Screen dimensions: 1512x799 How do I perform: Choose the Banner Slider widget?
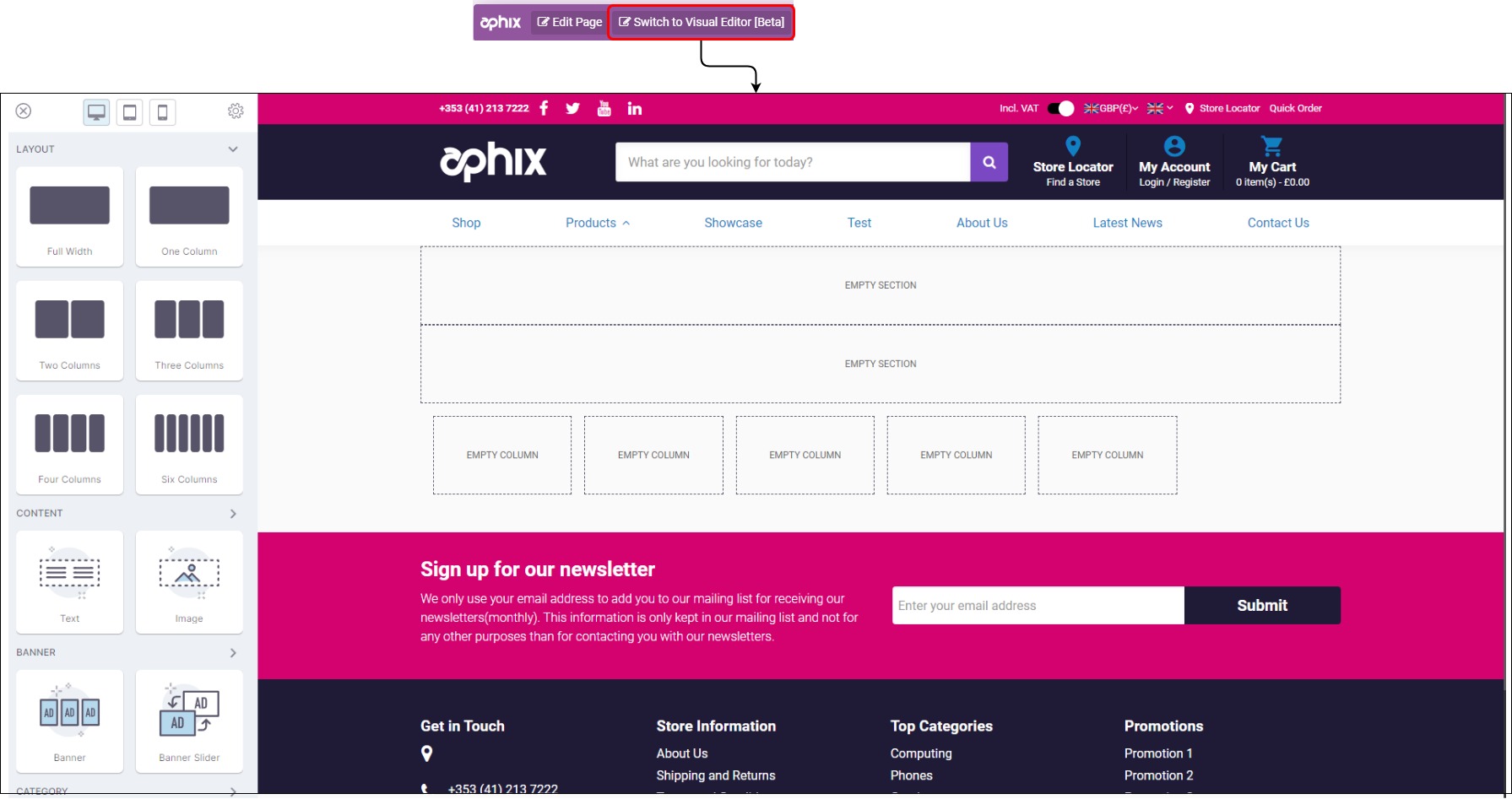click(x=189, y=721)
